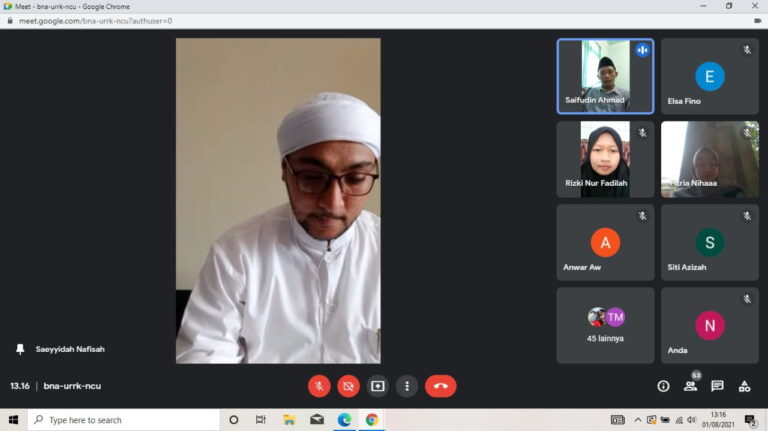Click the muted mic icon on Elsa Fino tile
768x431 pixels.
point(747,50)
